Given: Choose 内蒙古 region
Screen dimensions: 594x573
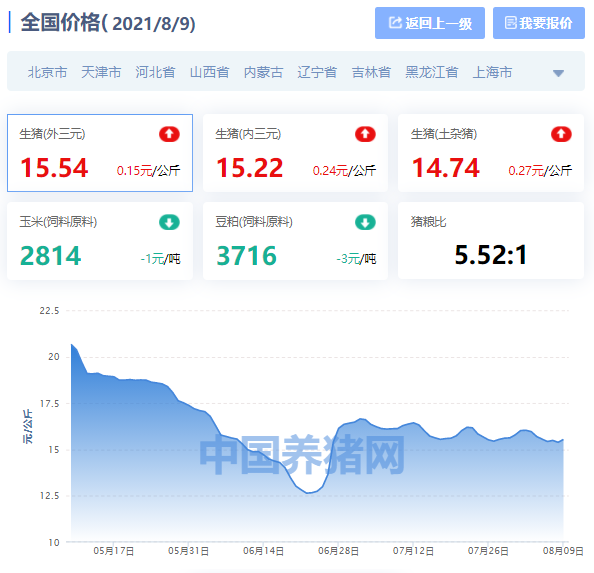Looking at the screenshot, I should click(x=263, y=72).
